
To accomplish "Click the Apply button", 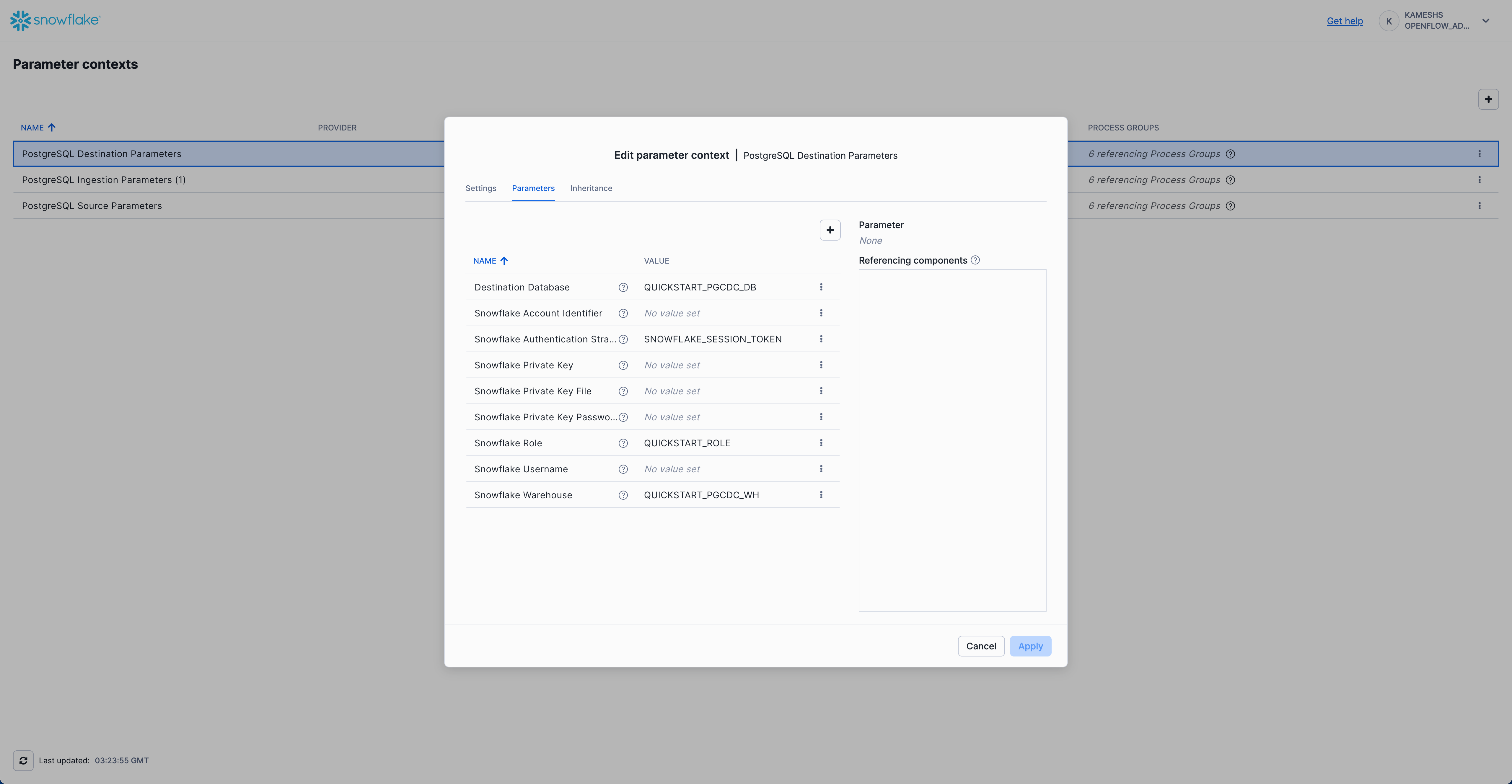I will tap(1030, 646).
